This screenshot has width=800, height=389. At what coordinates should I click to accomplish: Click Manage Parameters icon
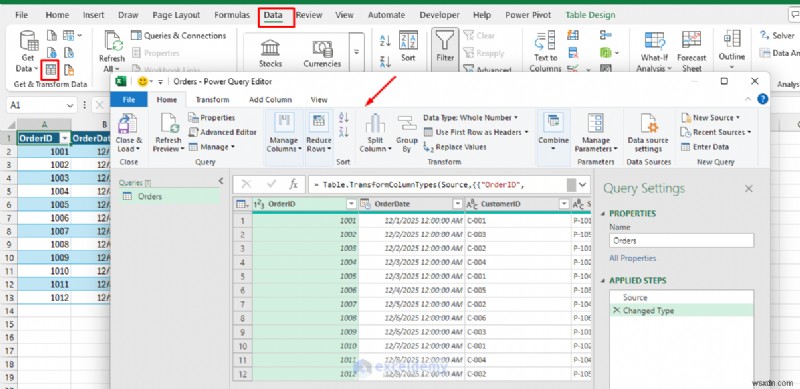(x=595, y=123)
